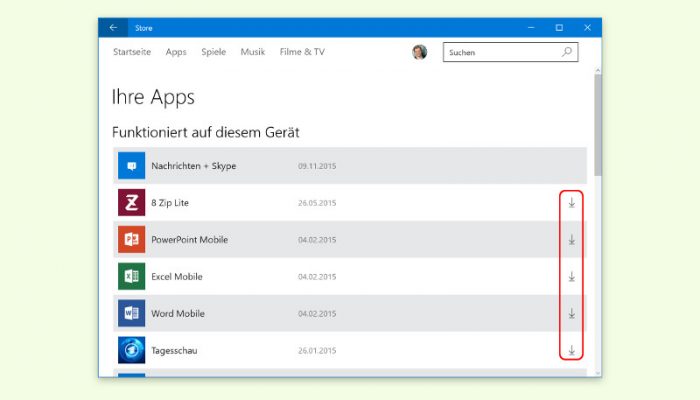
Task: Click the Excel Mobile app icon
Action: pyautogui.click(x=131, y=276)
